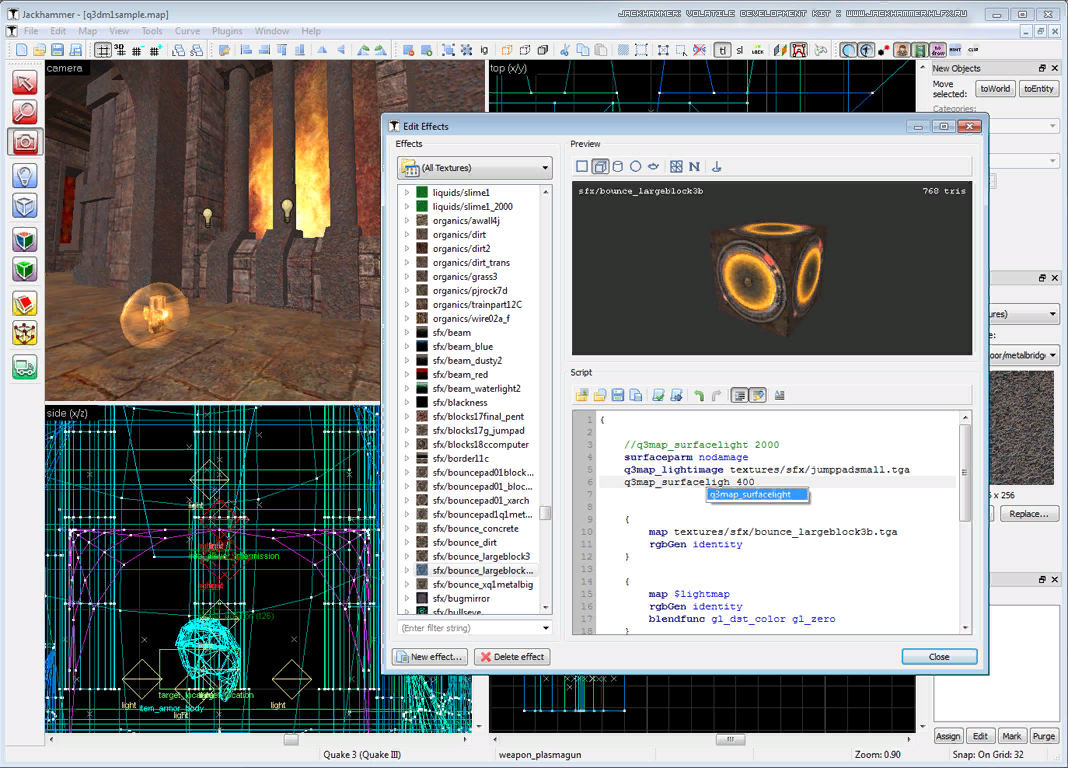Screen dimensions: 1068x768
Task: Show flat plane preview shape in Edit Effects
Action: tap(582, 166)
